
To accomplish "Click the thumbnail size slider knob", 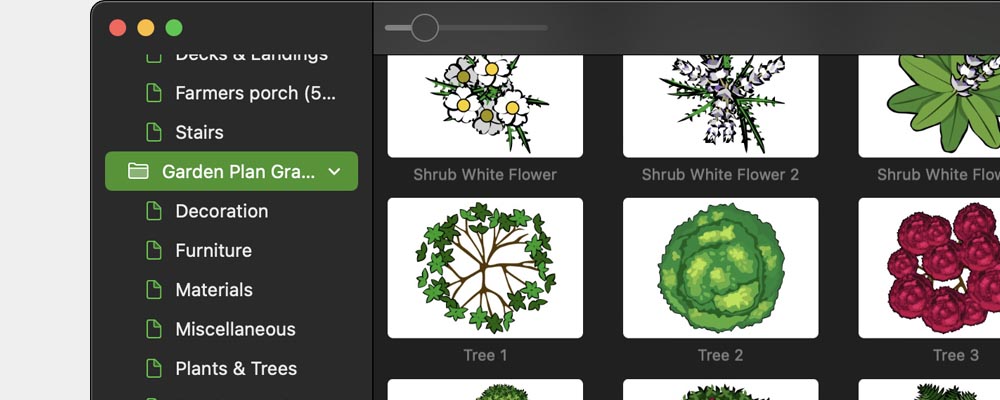I will (x=425, y=28).
